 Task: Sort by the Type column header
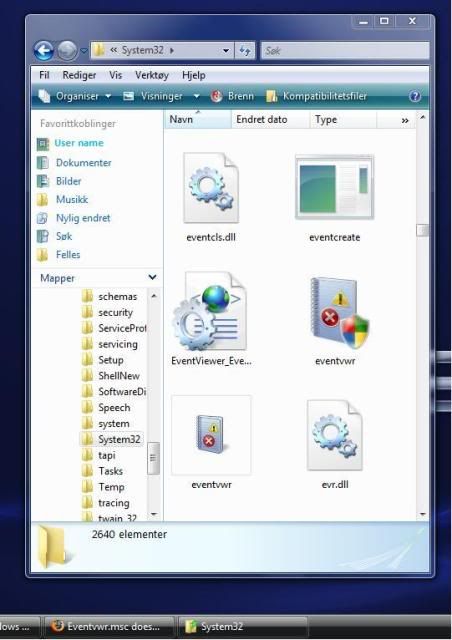tap(343, 120)
